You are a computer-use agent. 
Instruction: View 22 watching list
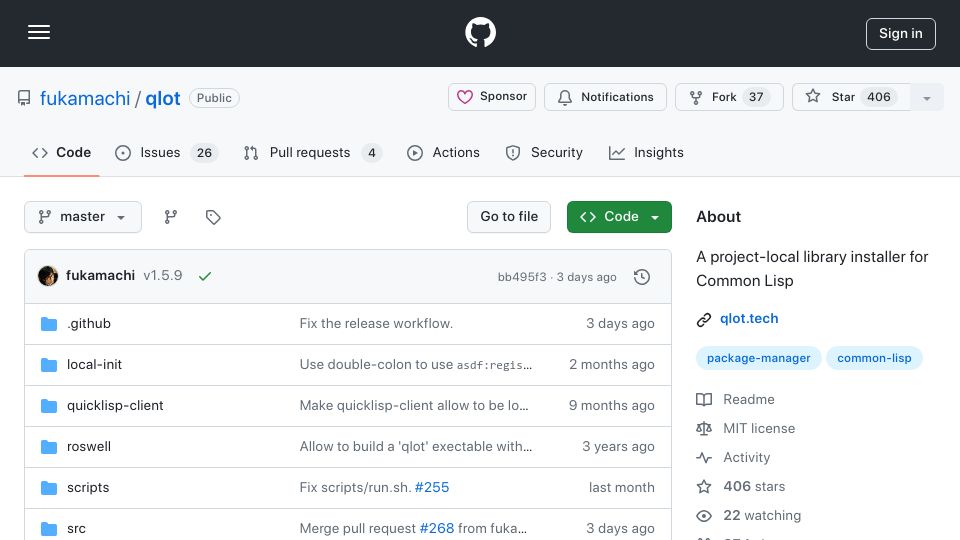762,516
